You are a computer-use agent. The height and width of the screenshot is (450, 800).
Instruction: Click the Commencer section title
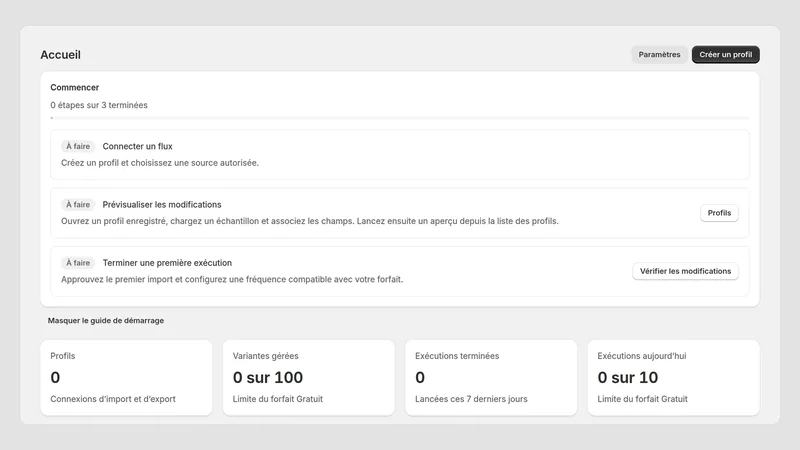click(74, 87)
